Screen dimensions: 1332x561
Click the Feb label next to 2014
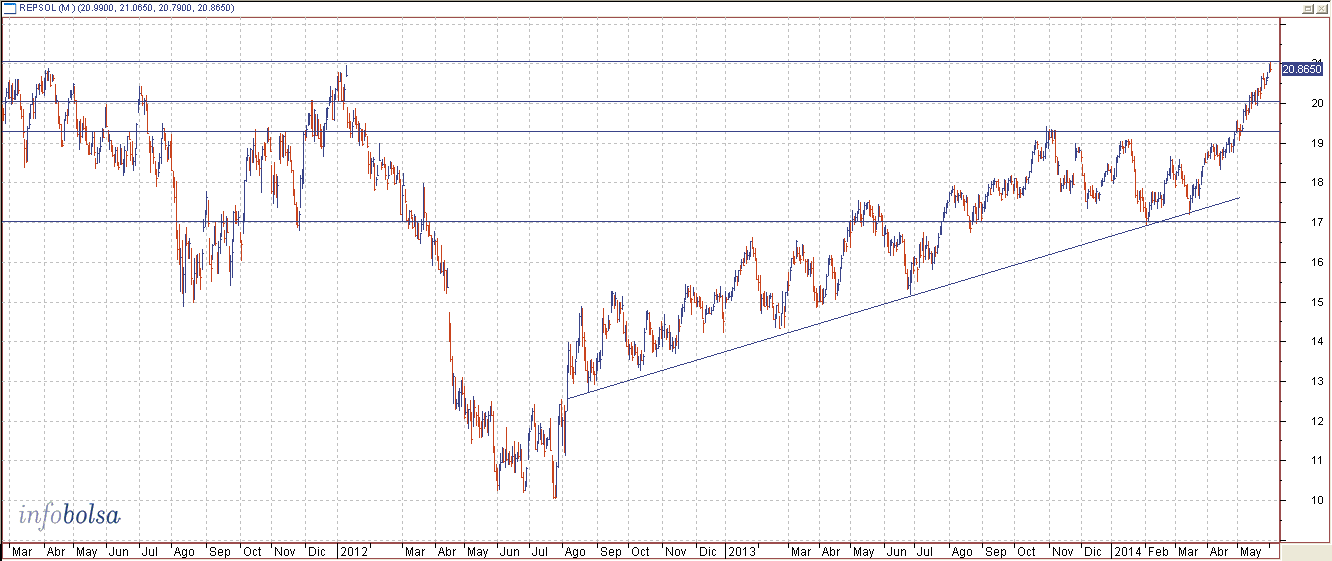pyautogui.click(x=1158, y=551)
